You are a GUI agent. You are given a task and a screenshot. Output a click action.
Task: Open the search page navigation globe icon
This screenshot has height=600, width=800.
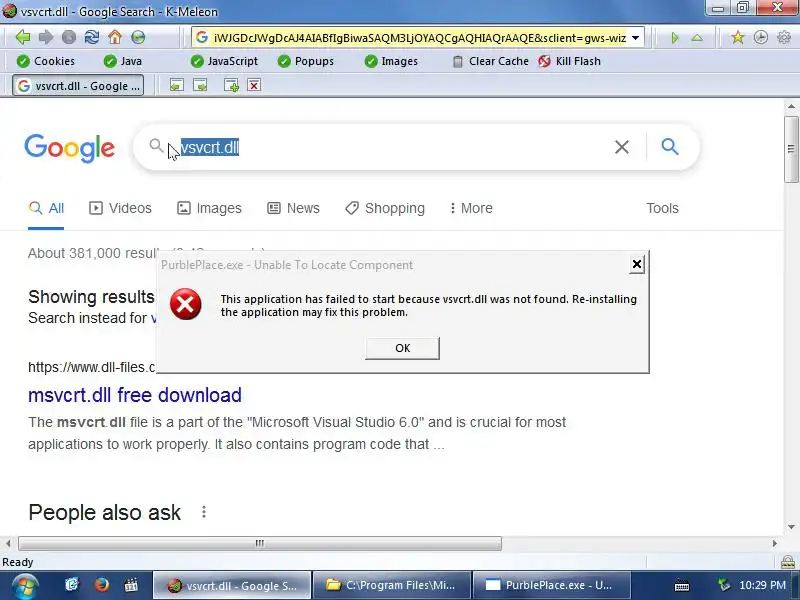click(138, 37)
